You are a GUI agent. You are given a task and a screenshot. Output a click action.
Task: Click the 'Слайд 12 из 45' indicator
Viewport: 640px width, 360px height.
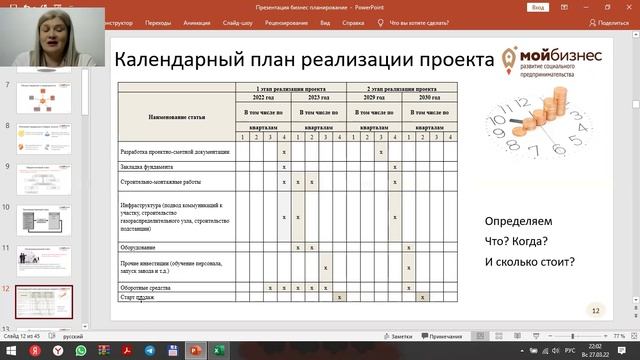pyautogui.click(x=22, y=336)
